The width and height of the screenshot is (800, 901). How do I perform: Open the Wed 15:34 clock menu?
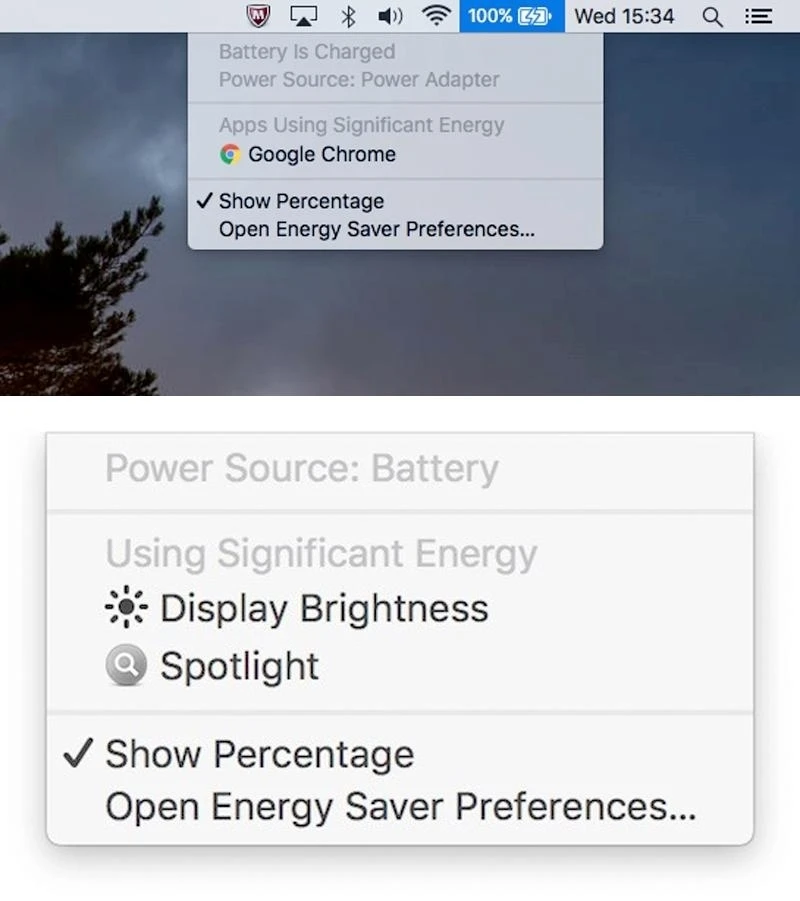coord(624,16)
